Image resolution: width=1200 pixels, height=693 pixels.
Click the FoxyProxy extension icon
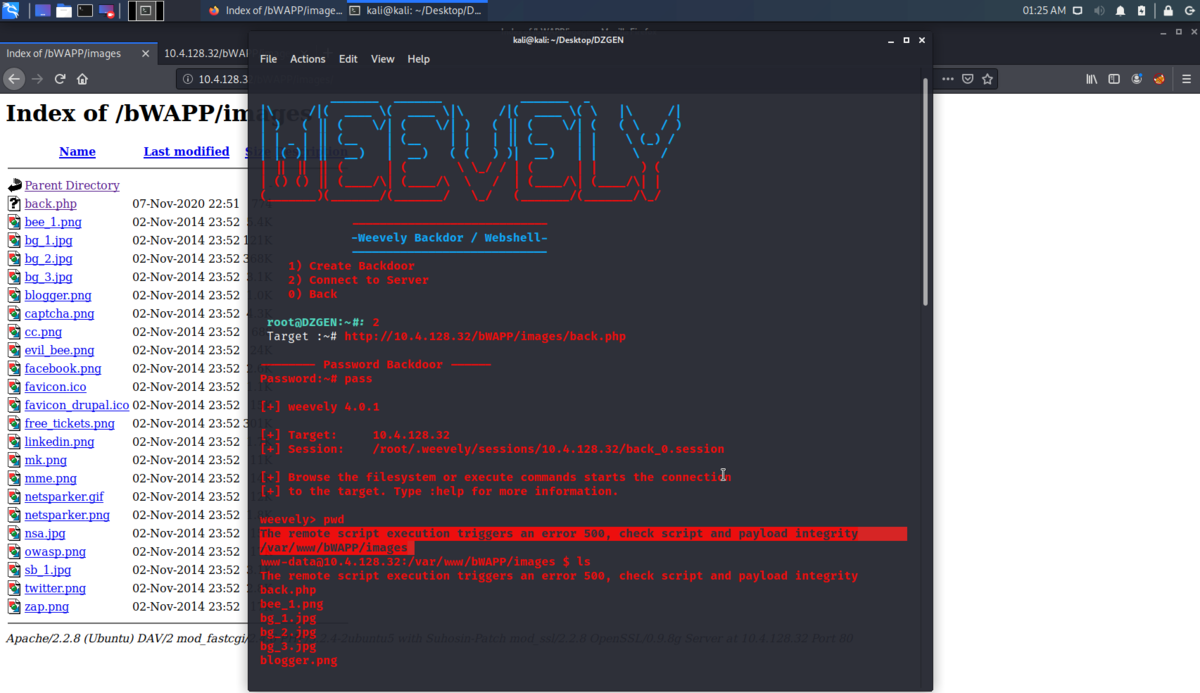pos(1160,79)
